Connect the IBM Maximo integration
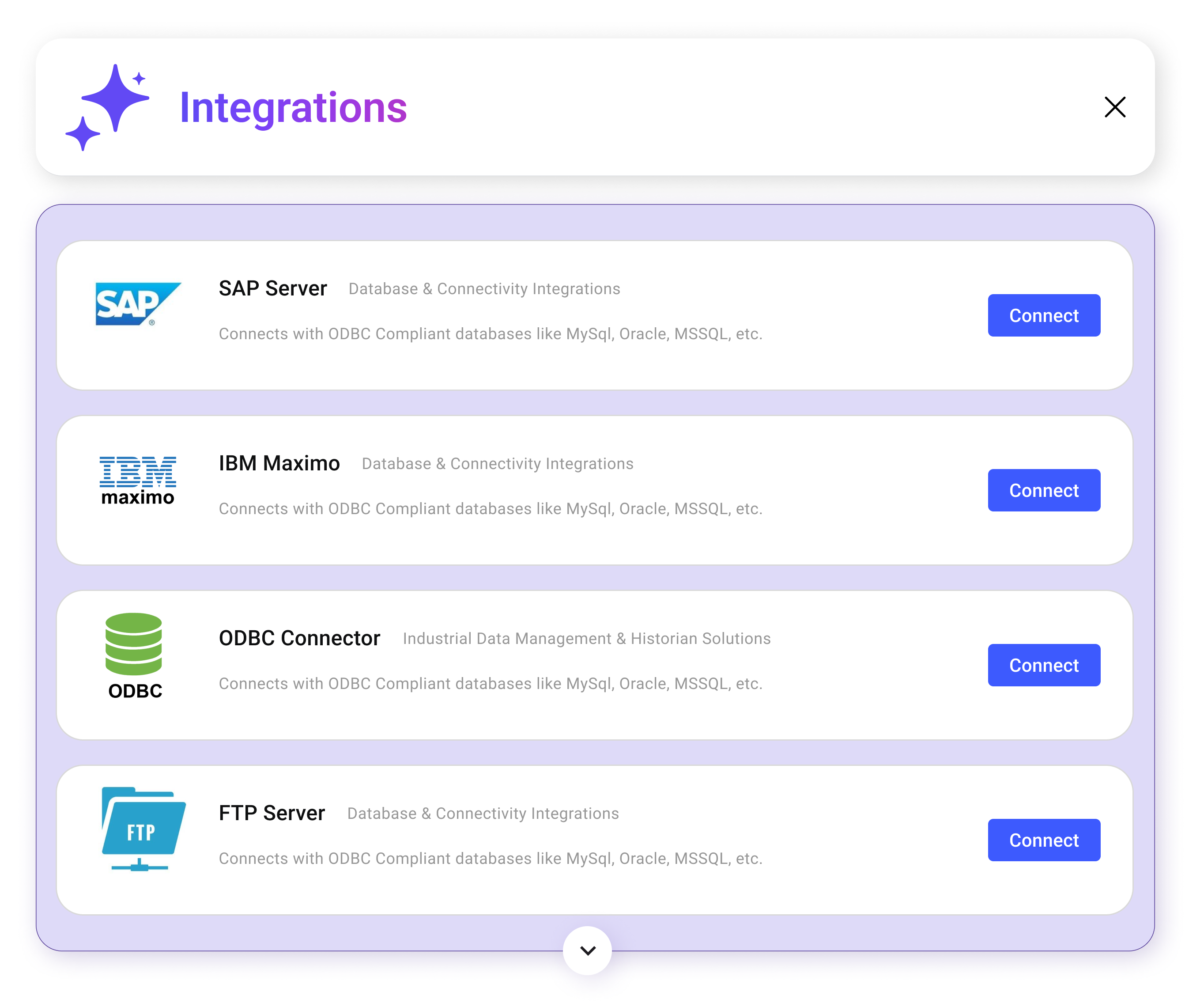1204x1007 pixels. point(1043,490)
